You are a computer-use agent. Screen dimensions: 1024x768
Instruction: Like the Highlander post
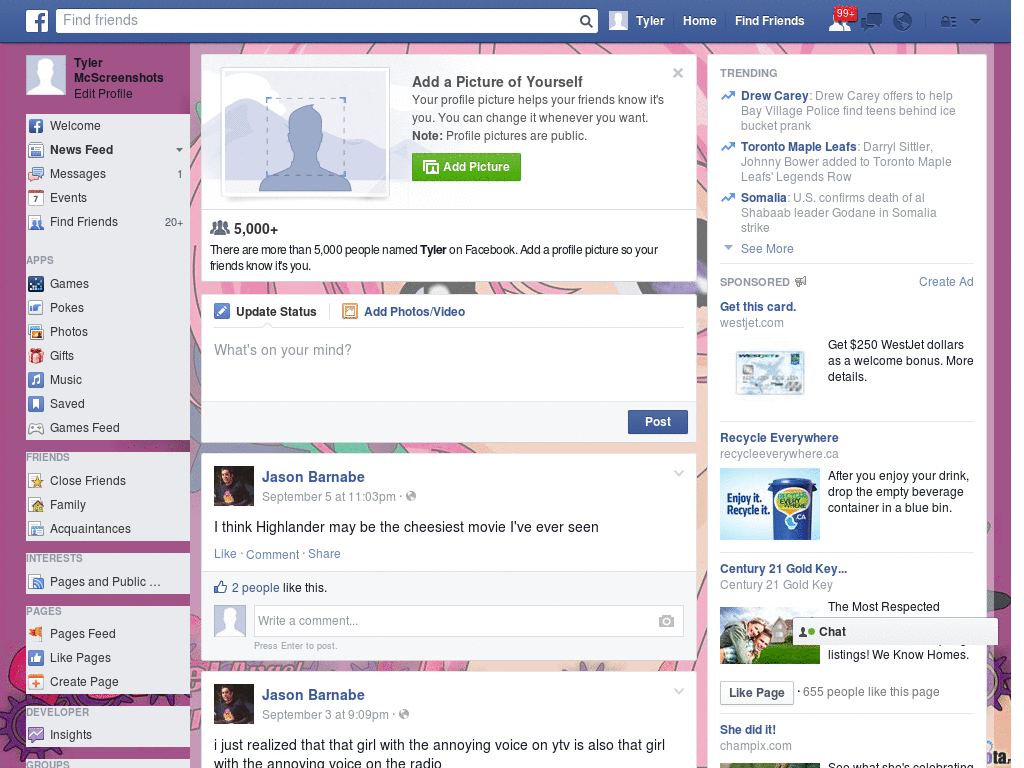pos(225,554)
